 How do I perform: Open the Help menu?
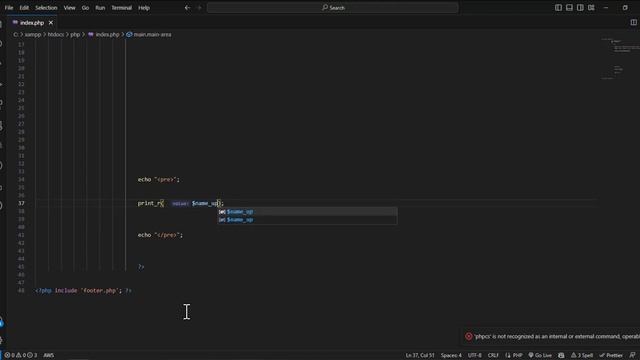[x=144, y=8]
